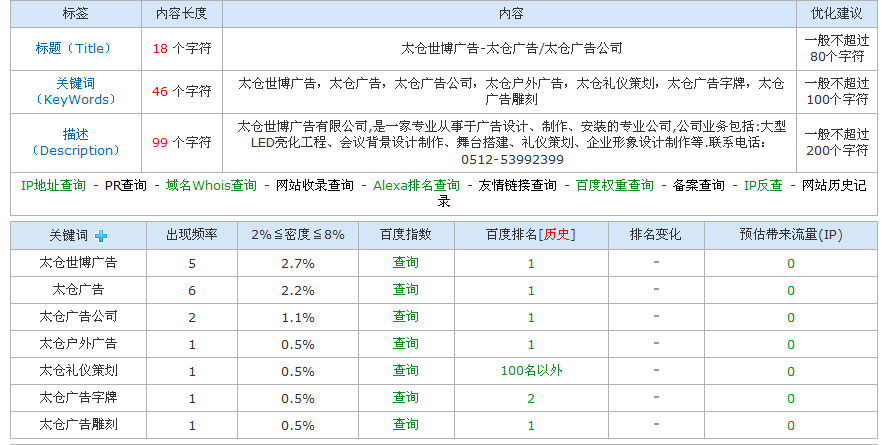Click 一般不超过200个字符 suggestion
Screen dimensions: 882x445
pyautogui.click(x=837, y=142)
